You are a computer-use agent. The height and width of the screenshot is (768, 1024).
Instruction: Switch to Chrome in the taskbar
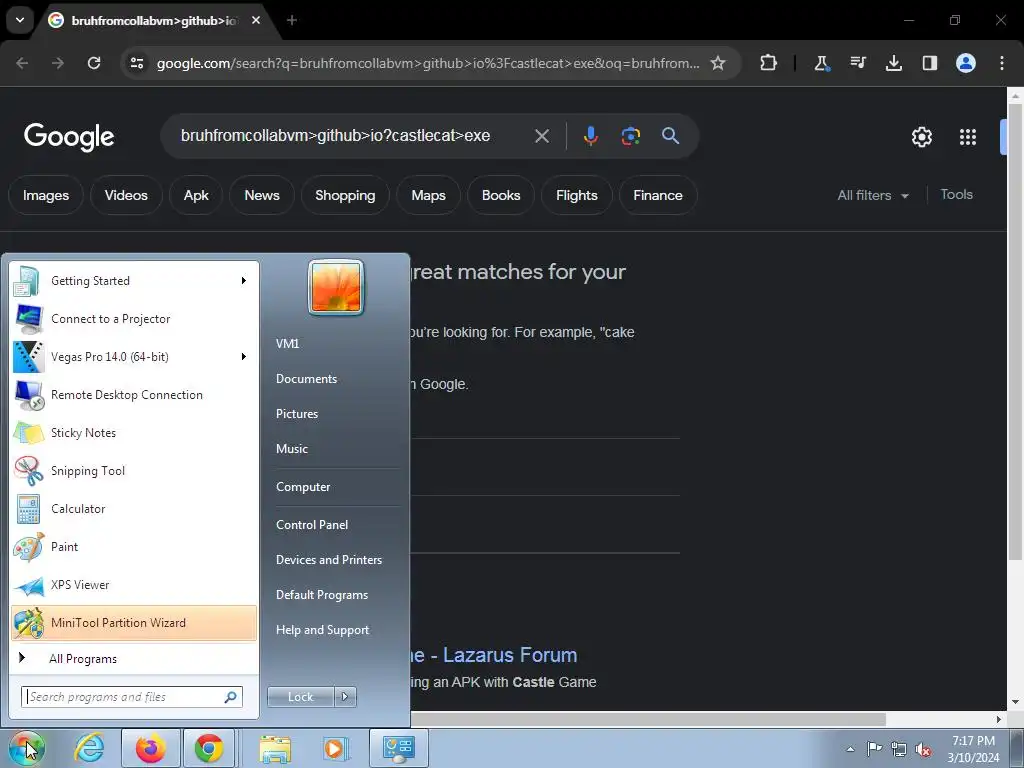pos(209,748)
